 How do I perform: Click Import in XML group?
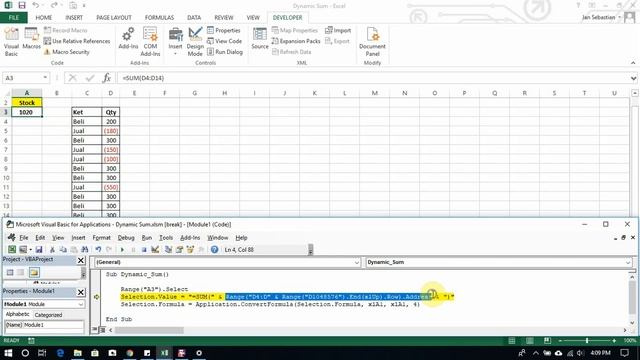(x=338, y=31)
